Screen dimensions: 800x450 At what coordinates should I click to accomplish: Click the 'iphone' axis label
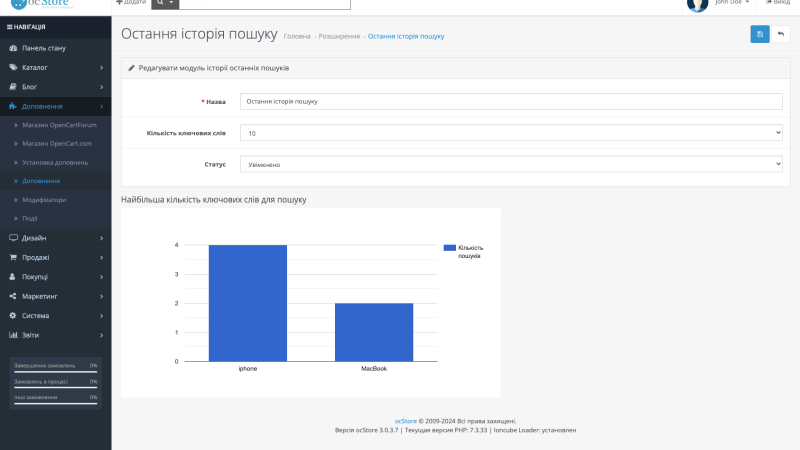(x=248, y=368)
